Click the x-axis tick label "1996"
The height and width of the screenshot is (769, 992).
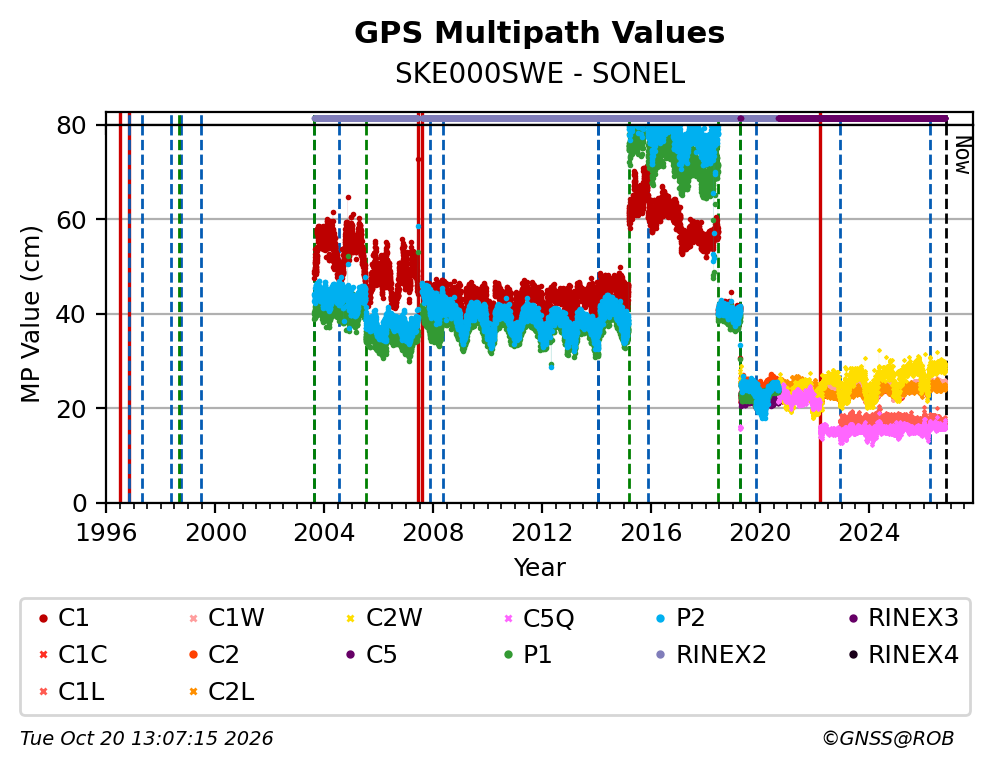coord(106,532)
